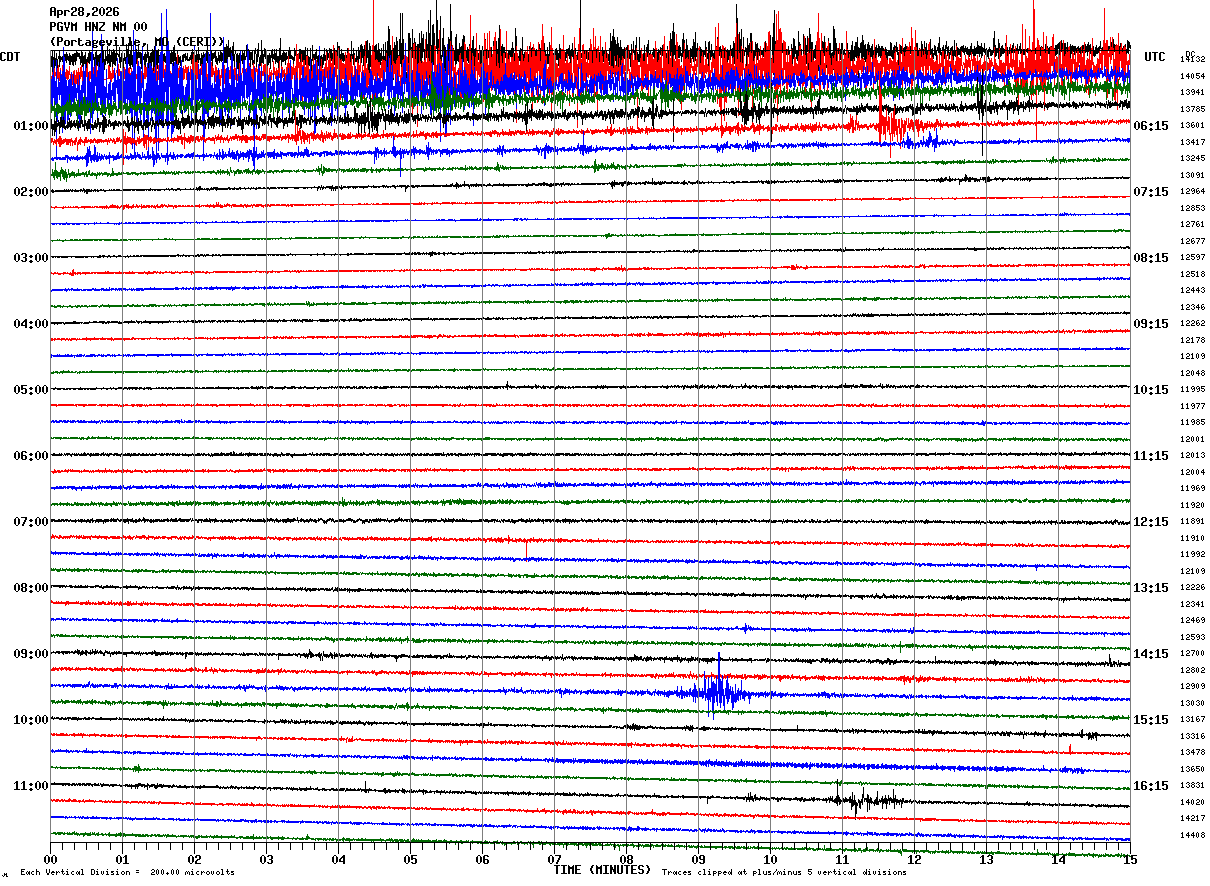Viewport: 1210px width, 886px height.
Task: Click the 01:00 CDT time label
Action: click(x=31, y=126)
